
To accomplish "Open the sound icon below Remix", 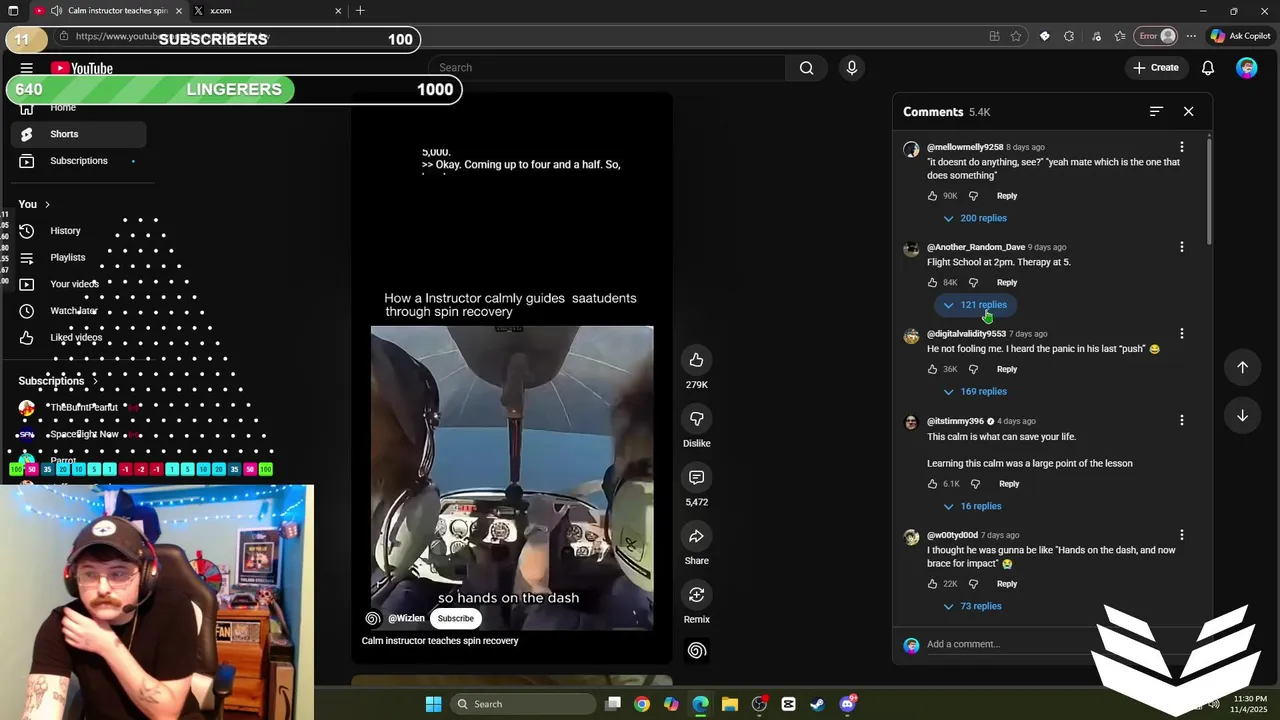I will tap(697, 651).
